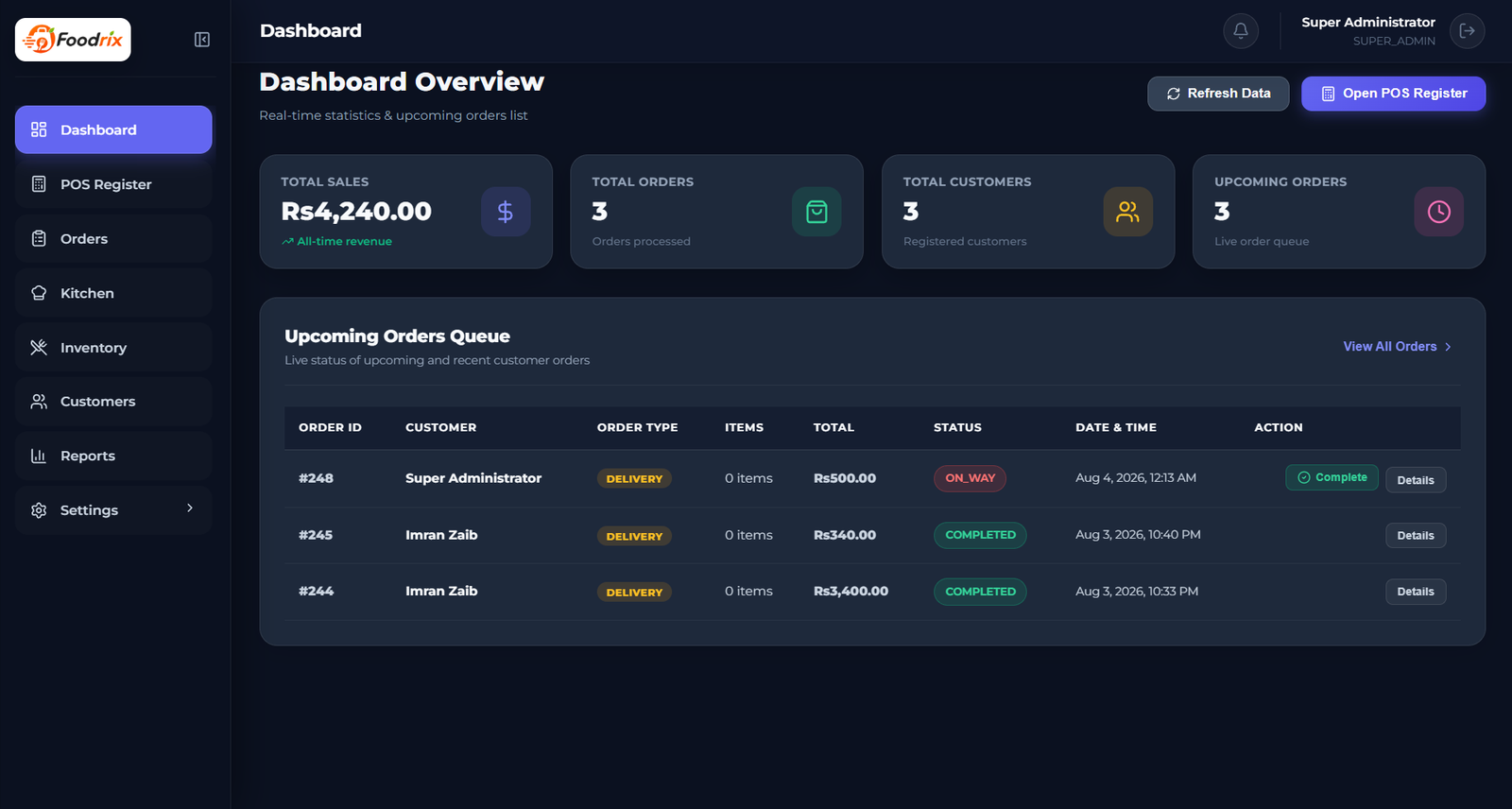Image resolution: width=1512 pixels, height=809 pixels.
Task: Click DELIVERY badge of order #245
Action: pos(634,536)
